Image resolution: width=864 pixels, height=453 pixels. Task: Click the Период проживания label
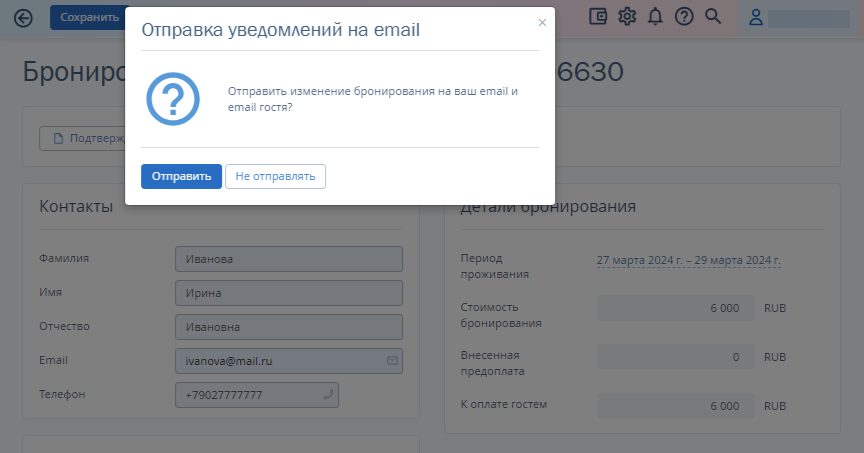(x=495, y=266)
